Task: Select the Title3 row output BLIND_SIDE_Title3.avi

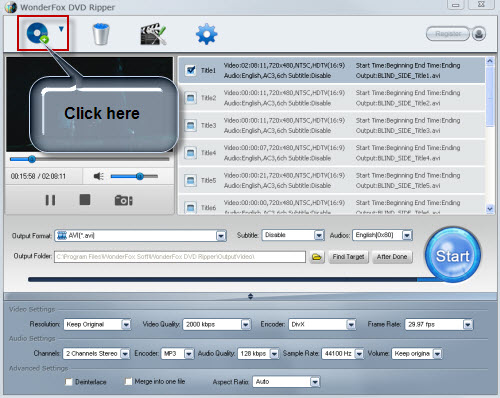Action: click(x=398, y=131)
